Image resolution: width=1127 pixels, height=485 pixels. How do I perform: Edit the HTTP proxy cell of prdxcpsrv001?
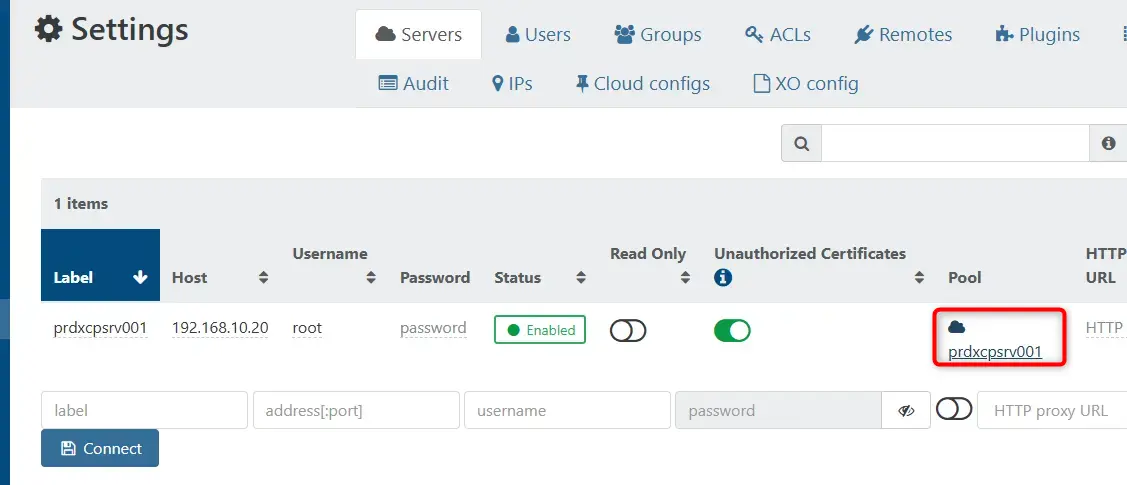click(1105, 328)
